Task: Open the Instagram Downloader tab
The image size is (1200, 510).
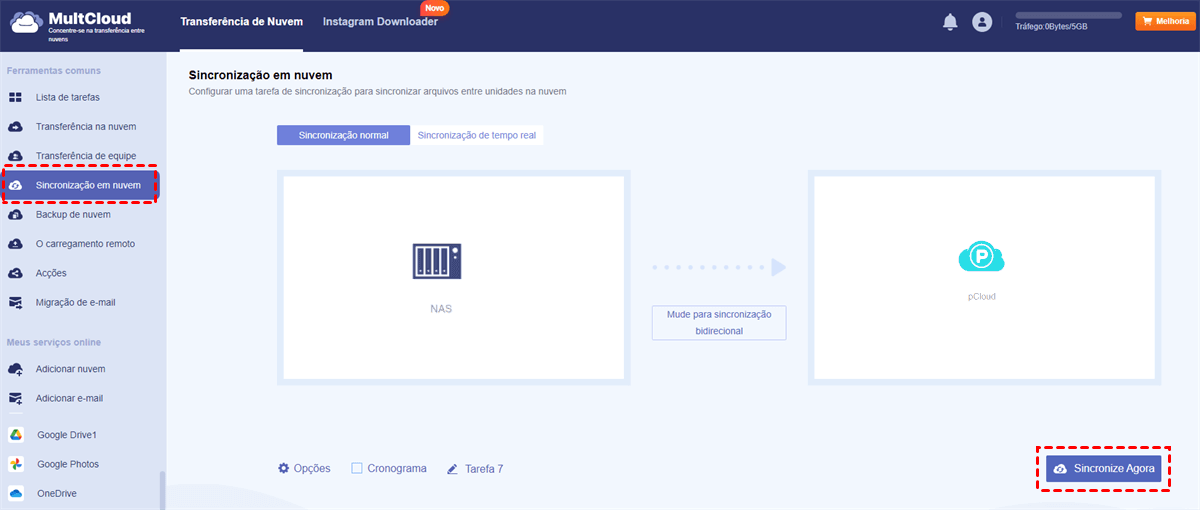Action: 380,21
